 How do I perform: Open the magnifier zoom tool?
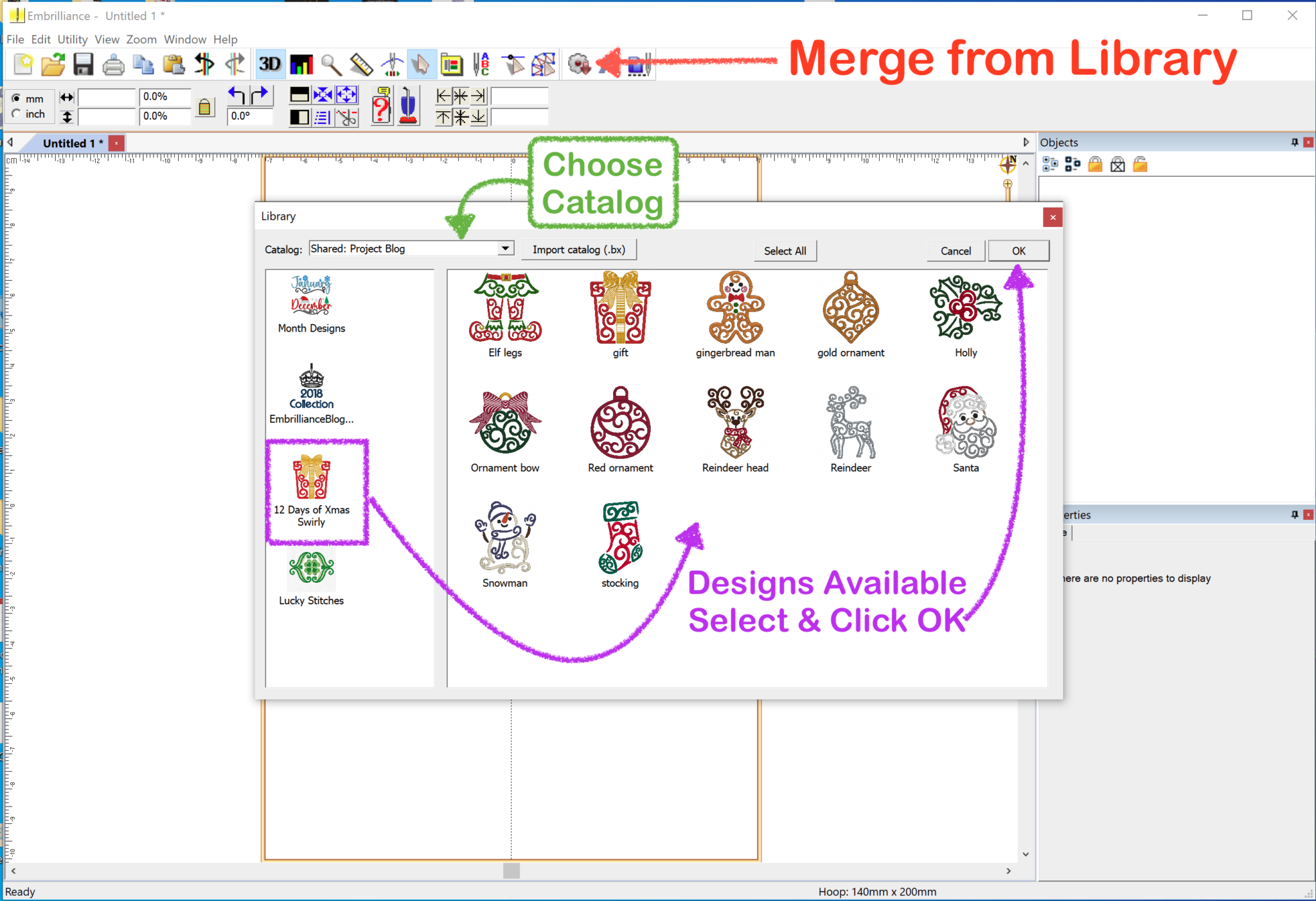331,64
